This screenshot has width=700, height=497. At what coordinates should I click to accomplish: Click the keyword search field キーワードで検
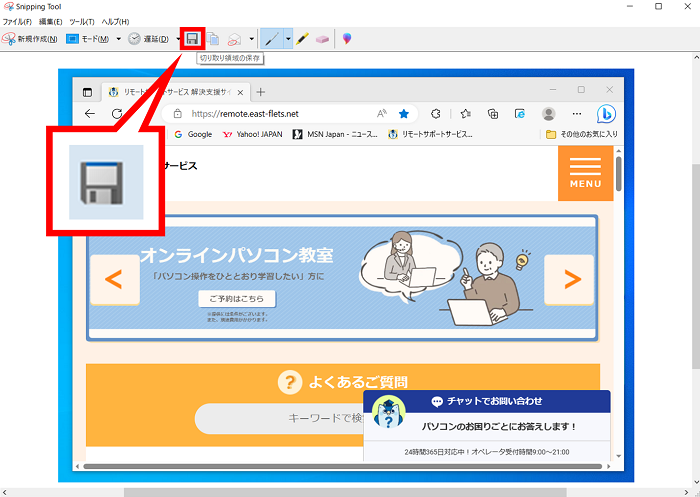click(x=280, y=418)
